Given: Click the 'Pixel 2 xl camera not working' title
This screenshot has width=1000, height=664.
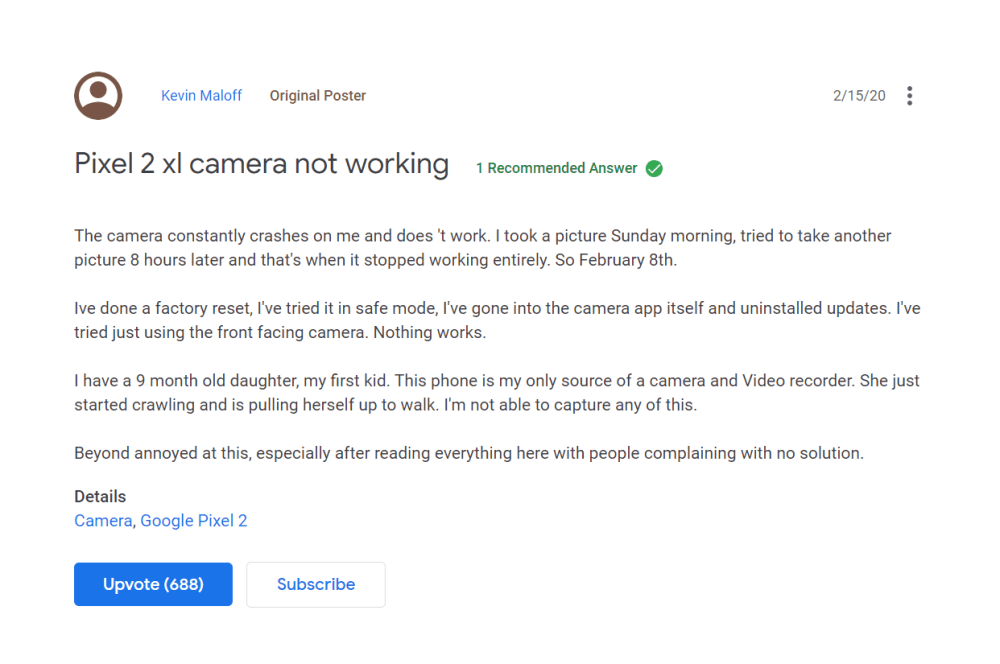Looking at the screenshot, I should pyautogui.click(x=261, y=164).
